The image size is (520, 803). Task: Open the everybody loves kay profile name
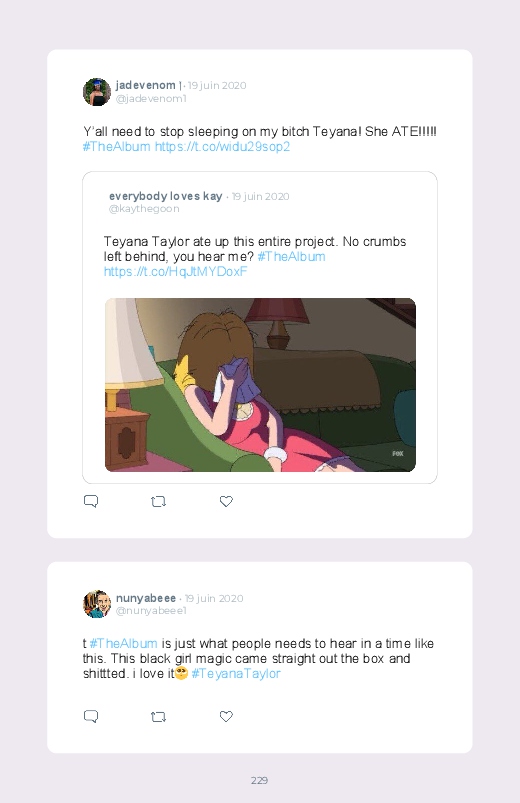point(165,196)
